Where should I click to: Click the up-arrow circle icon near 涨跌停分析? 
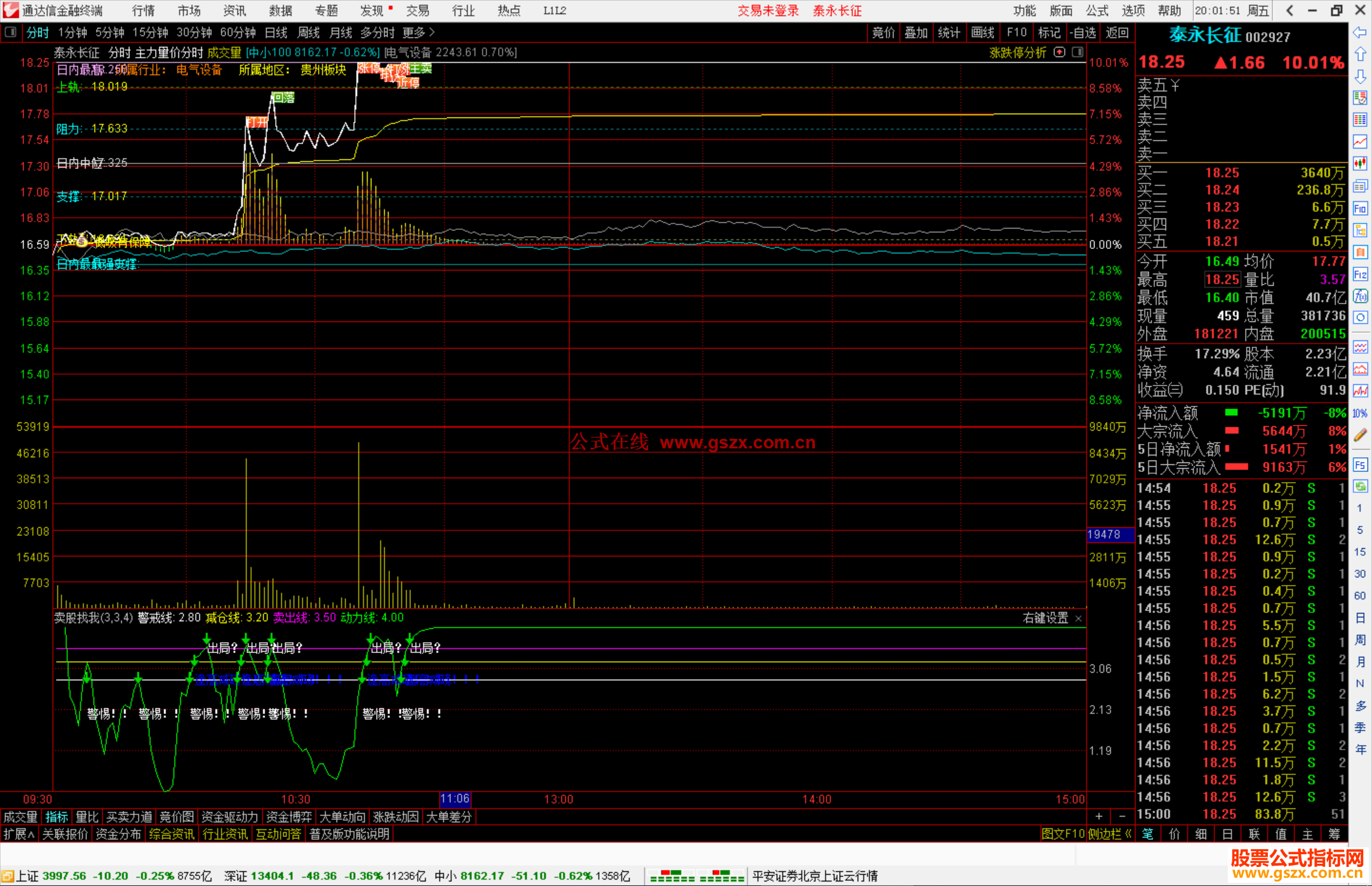click(x=1059, y=52)
